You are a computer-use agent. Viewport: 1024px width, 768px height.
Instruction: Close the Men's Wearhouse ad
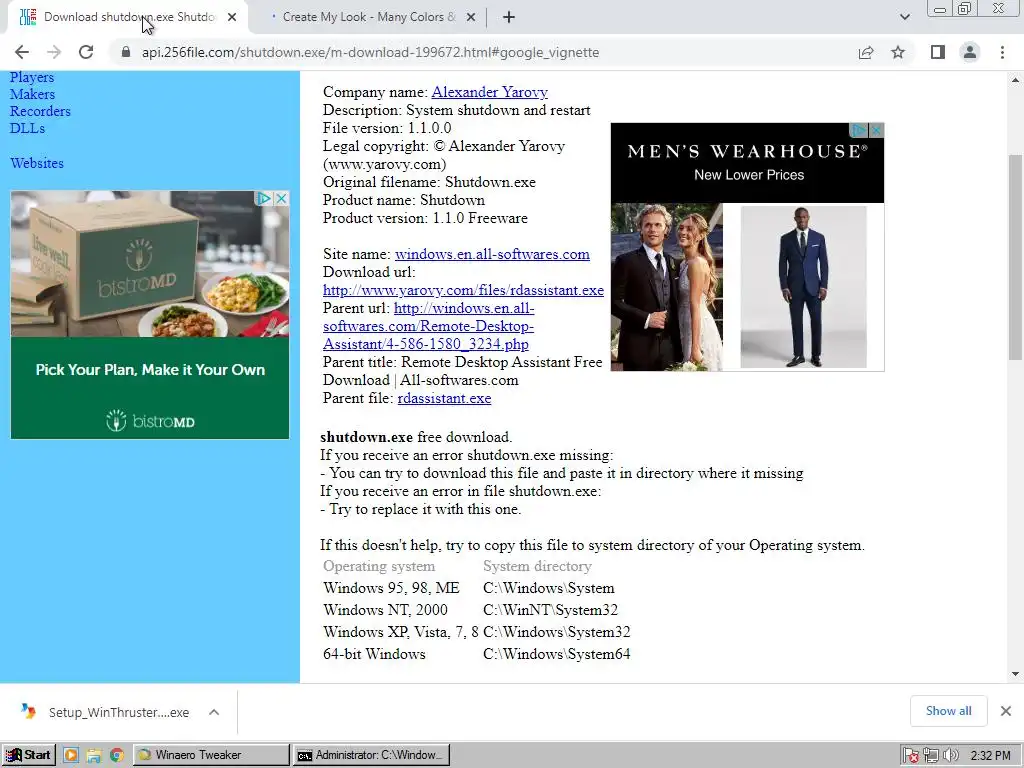click(876, 130)
